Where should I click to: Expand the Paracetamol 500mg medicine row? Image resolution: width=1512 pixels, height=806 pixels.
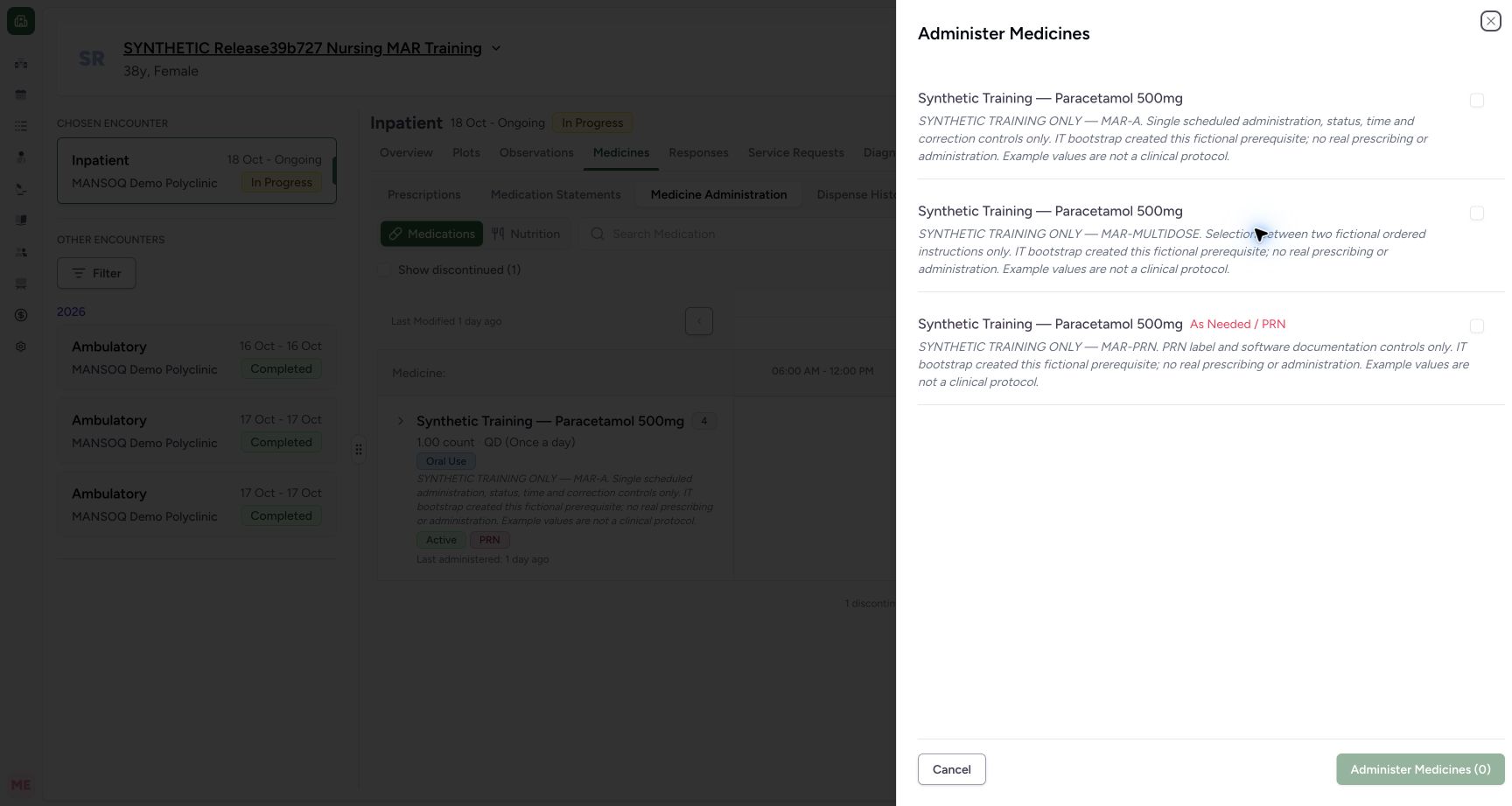pyautogui.click(x=401, y=421)
